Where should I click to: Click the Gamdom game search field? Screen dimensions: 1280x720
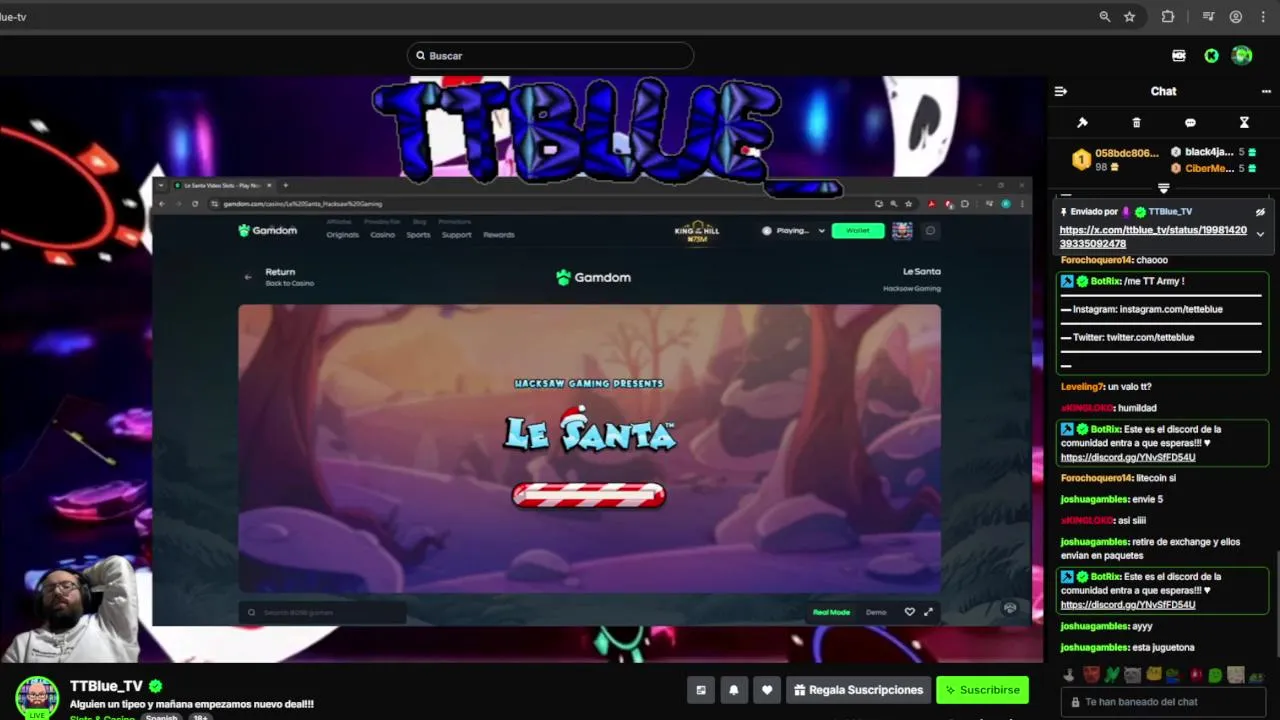[x=322, y=612]
